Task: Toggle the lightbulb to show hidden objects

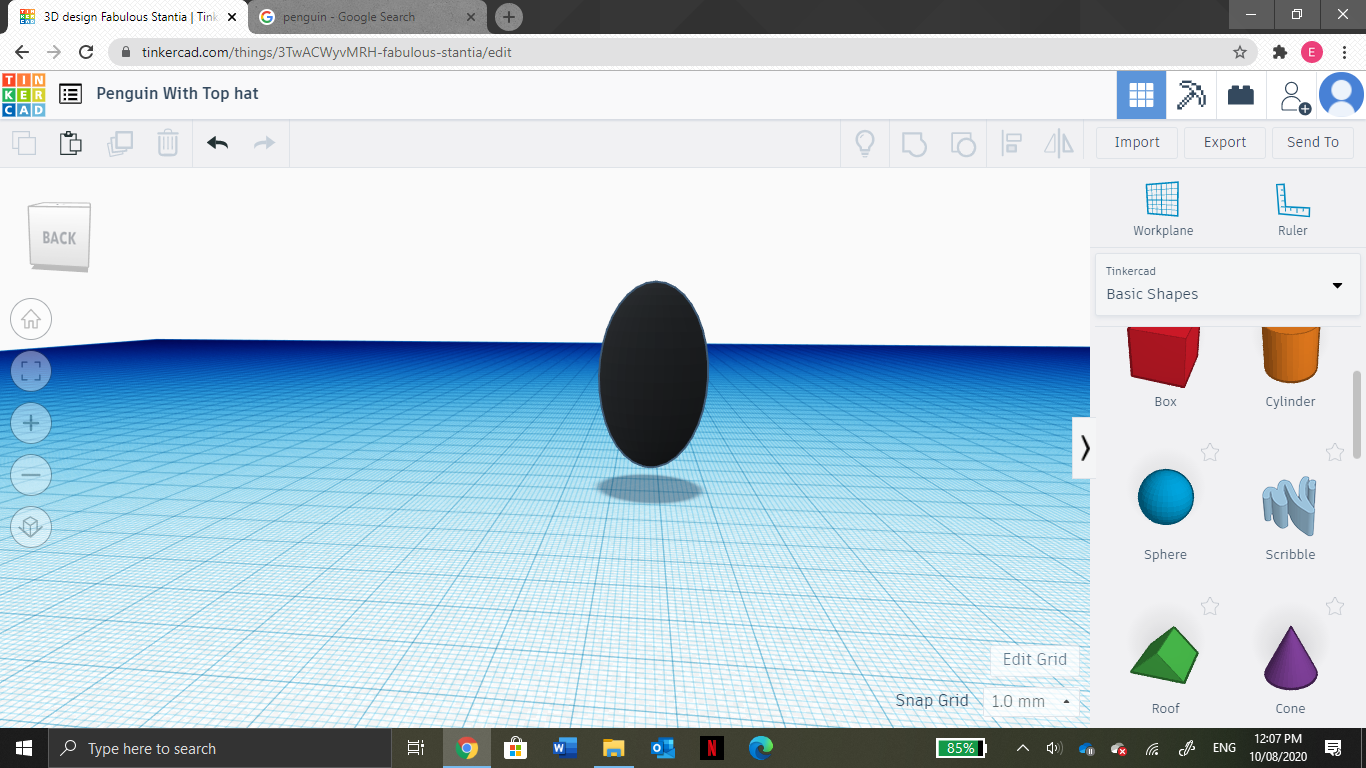Action: point(864,143)
